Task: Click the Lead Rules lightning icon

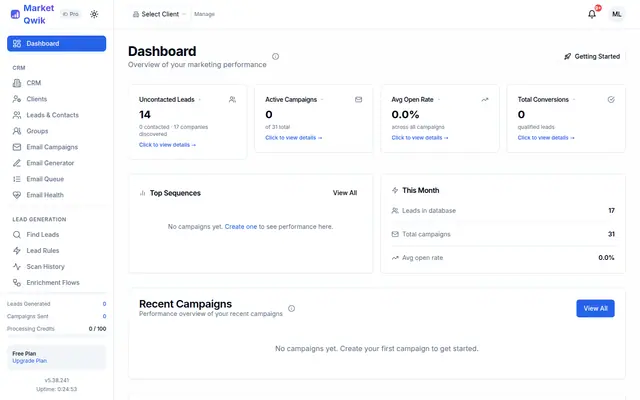Action: pyautogui.click(x=17, y=251)
